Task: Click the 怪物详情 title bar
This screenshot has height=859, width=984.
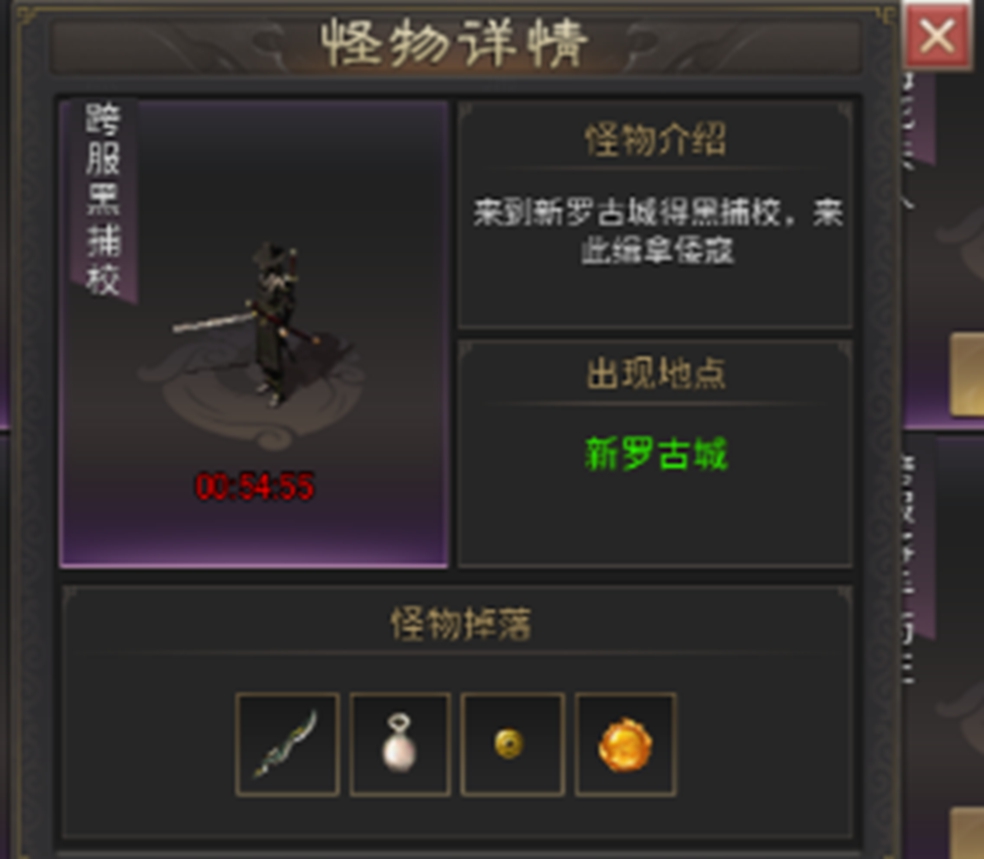Action: point(455,43)
